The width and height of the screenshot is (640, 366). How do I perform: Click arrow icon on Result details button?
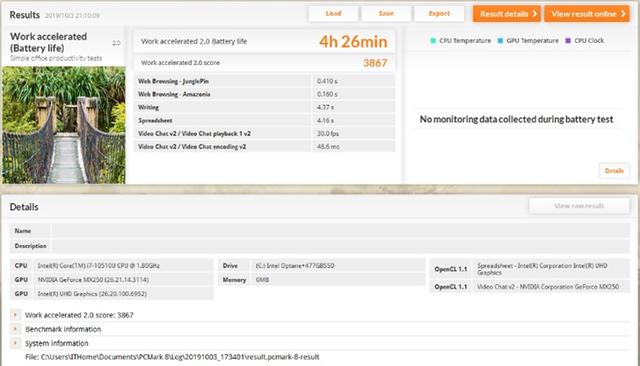[x=534, y=14]
